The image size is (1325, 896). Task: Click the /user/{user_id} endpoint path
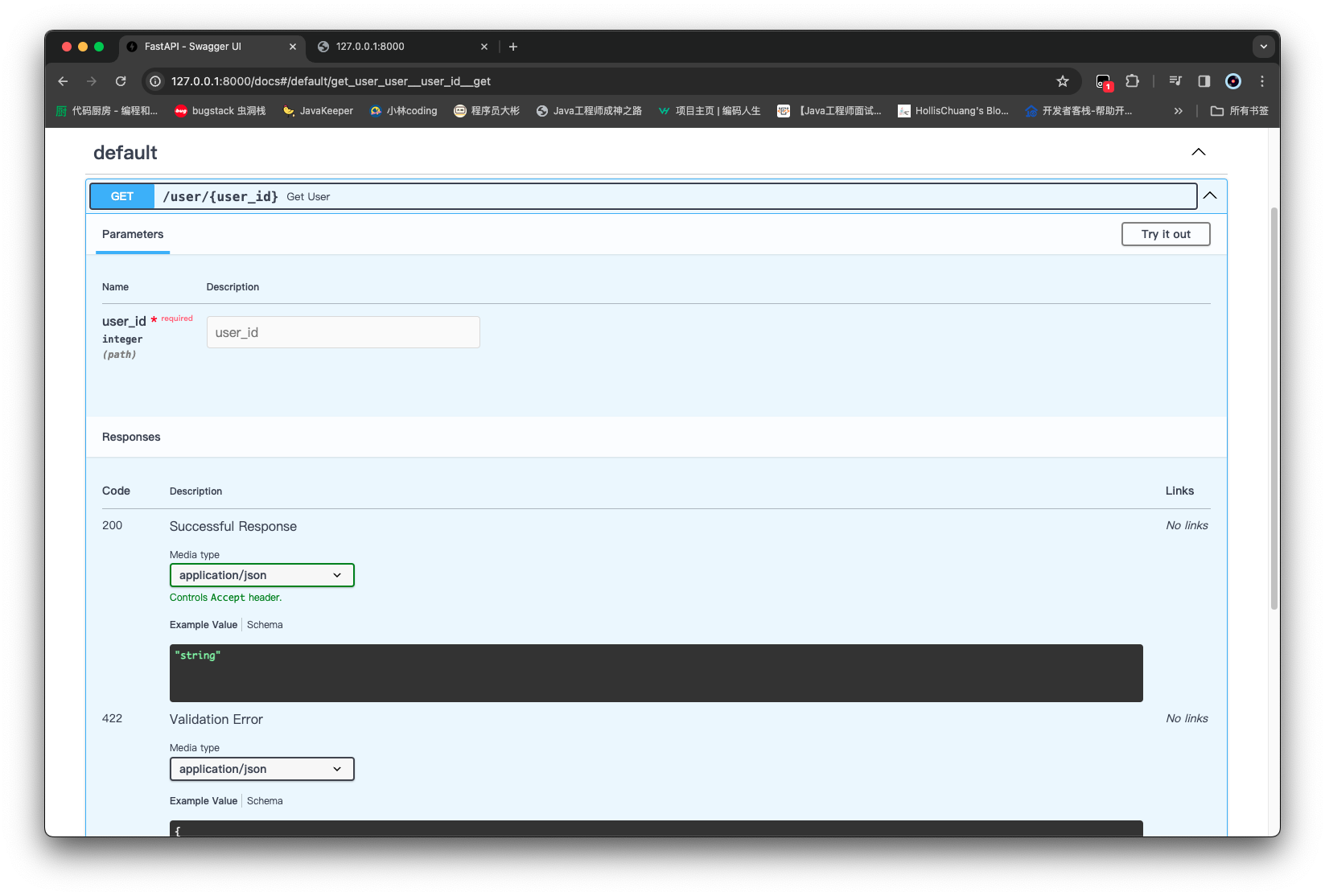click(220, 196)
